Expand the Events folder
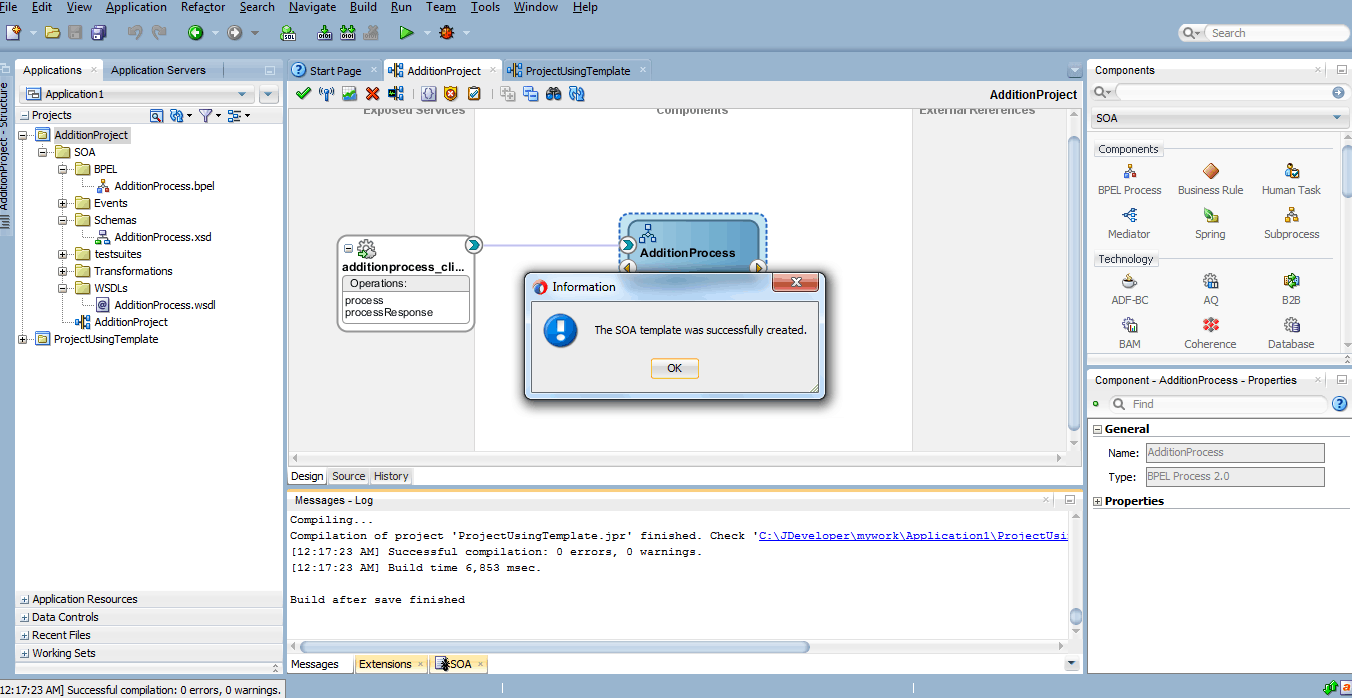 63,203
